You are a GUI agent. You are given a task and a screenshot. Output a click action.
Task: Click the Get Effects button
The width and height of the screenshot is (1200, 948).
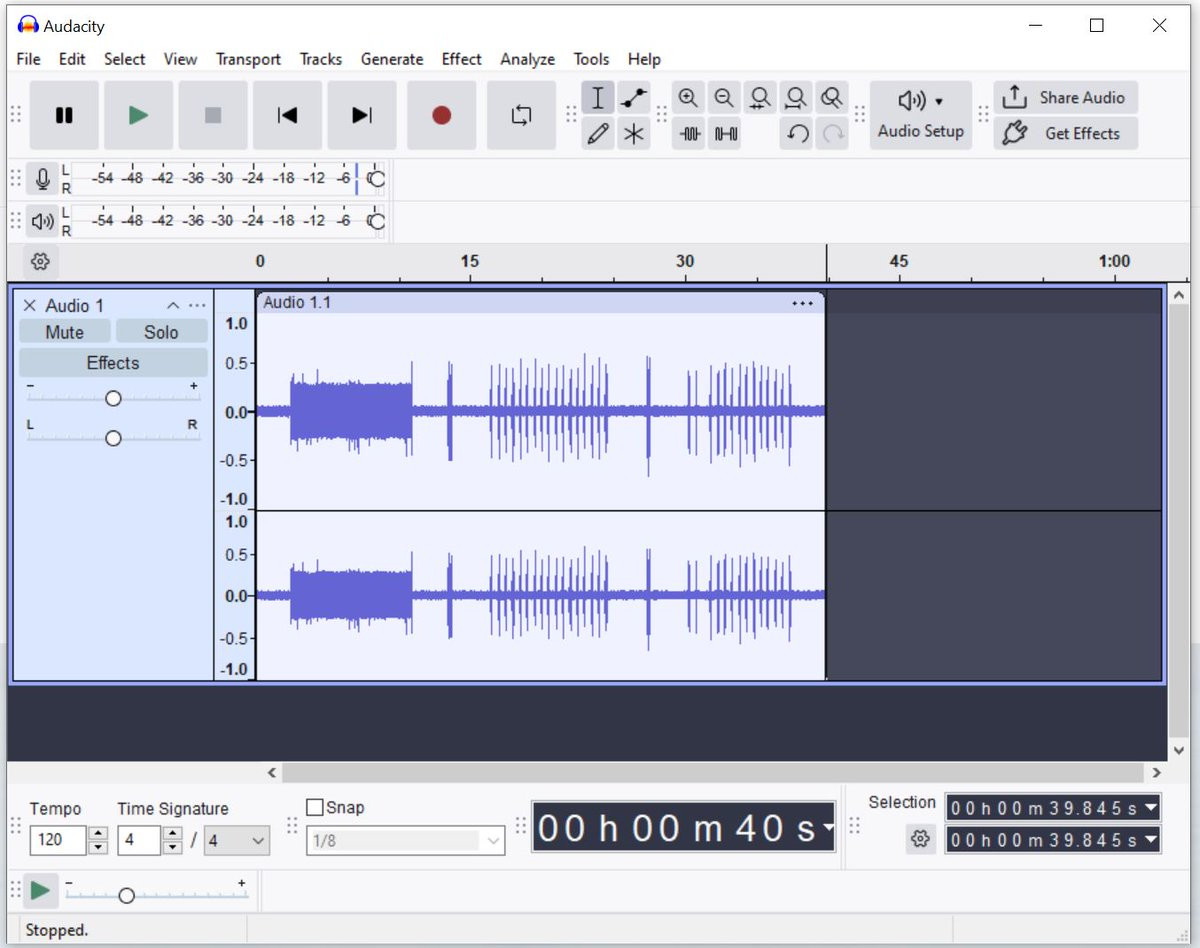pyautogui.click(x=1066, y=133)
